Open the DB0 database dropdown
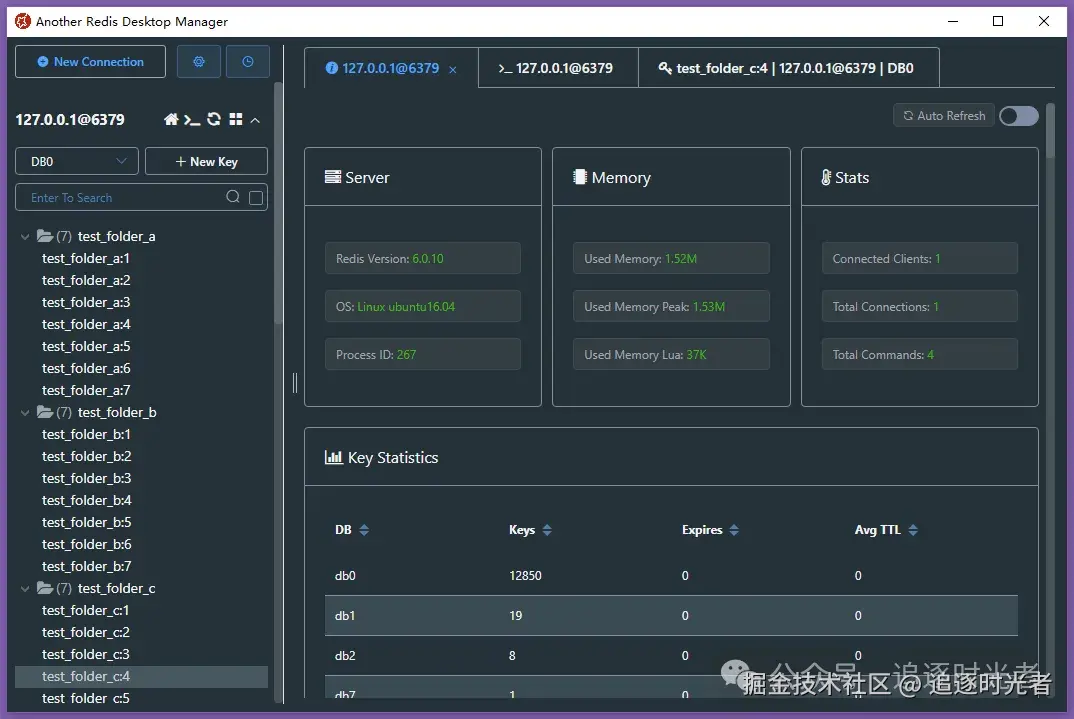 (x=77, y=162)
